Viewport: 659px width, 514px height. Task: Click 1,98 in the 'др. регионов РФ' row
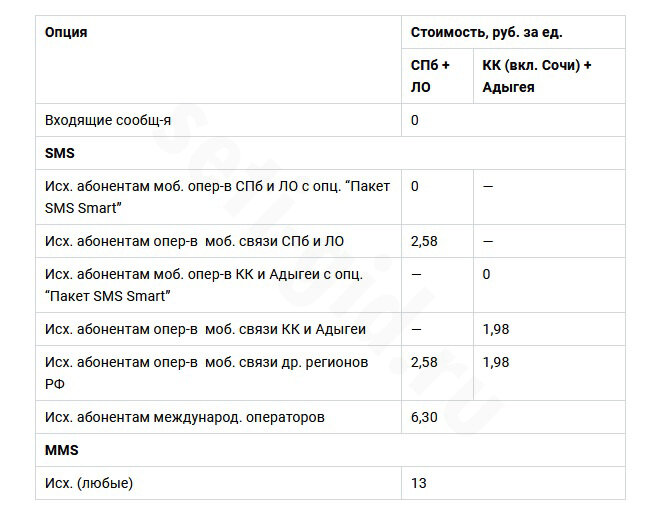[x=496, y=362]
